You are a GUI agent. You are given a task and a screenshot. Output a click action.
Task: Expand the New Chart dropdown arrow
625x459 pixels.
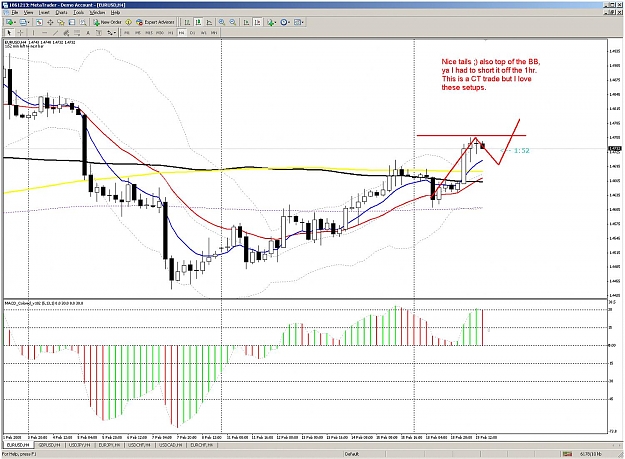(15, 22)
